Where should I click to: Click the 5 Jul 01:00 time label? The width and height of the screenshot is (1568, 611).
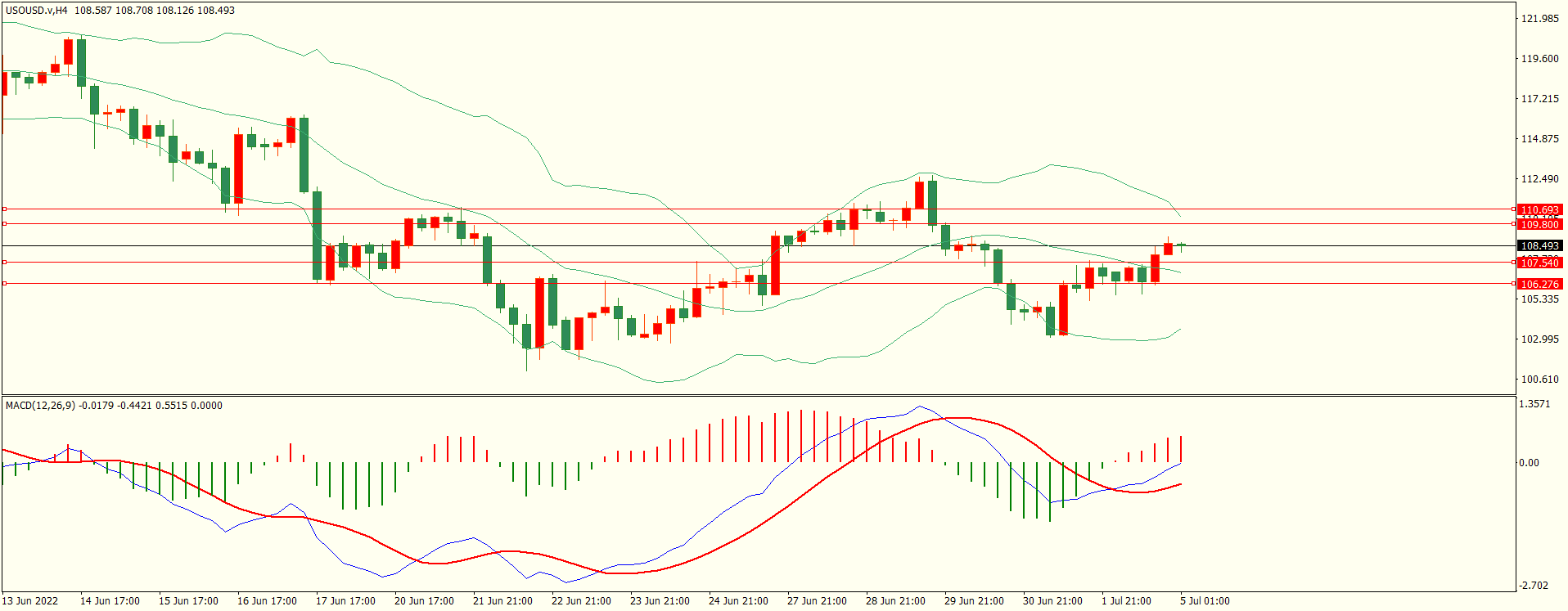pyautogui.click(x=1205, y=601)
